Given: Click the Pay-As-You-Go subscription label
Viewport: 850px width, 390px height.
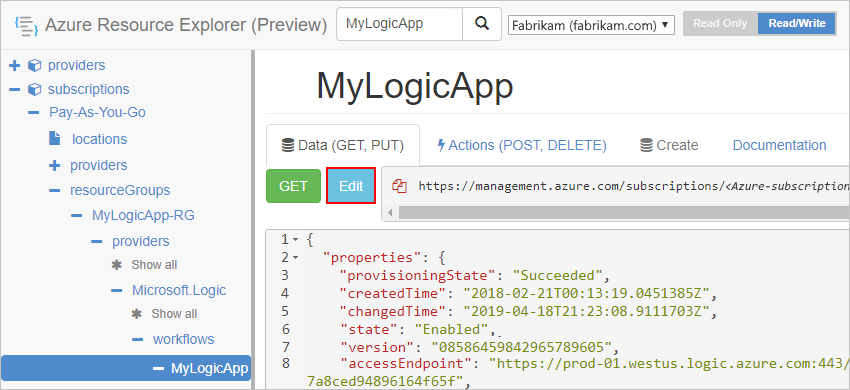Looking at the screenshot, I should pos(98,113).
